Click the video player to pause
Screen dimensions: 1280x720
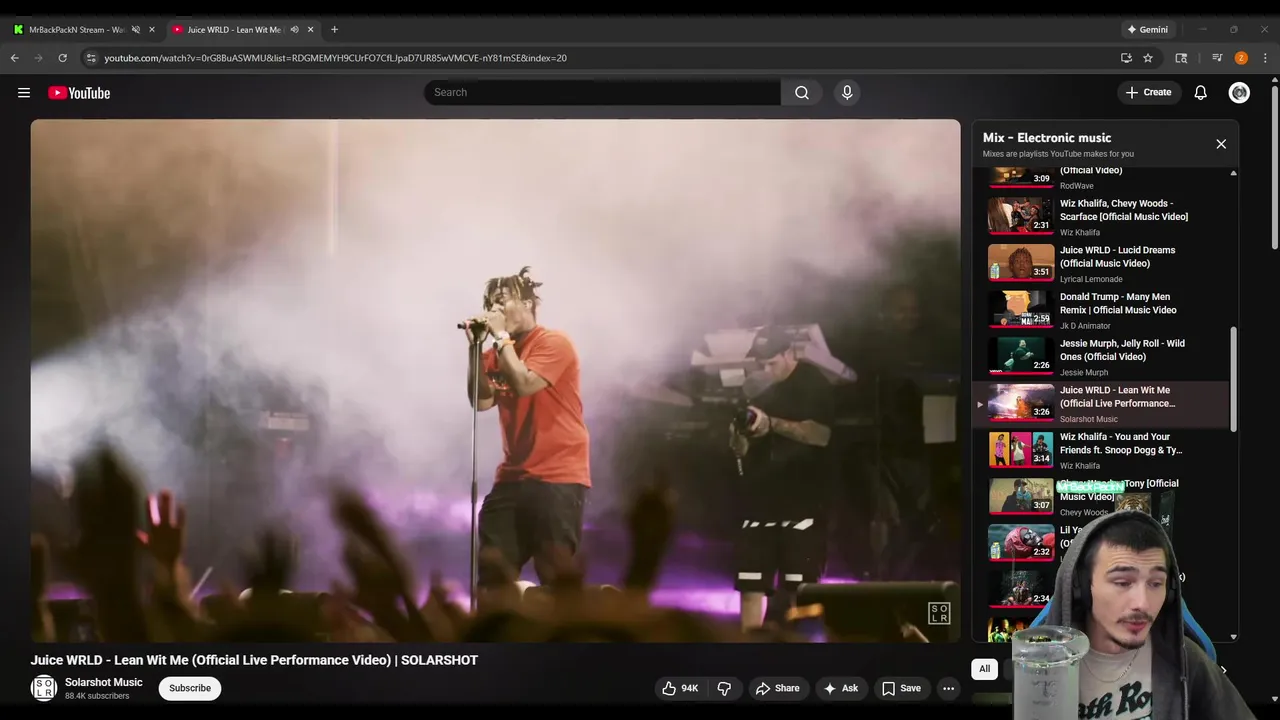[495, 381]
